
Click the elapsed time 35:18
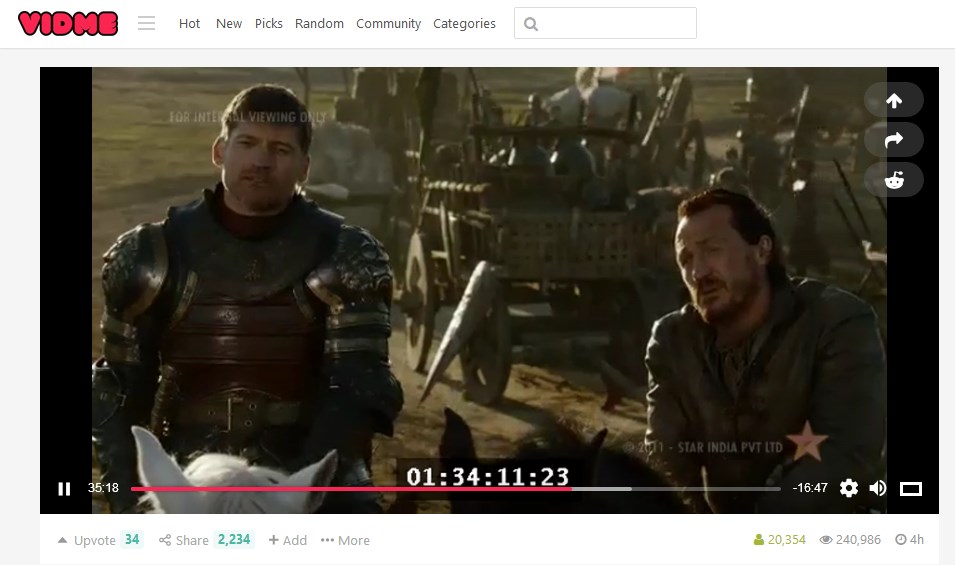103,488
